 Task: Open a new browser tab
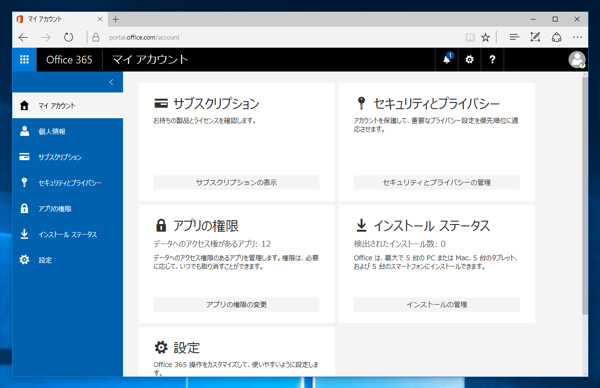116,19
